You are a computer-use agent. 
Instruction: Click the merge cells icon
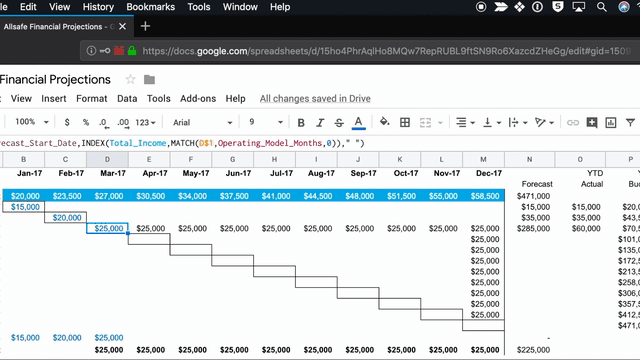click(x=425, y=122)
